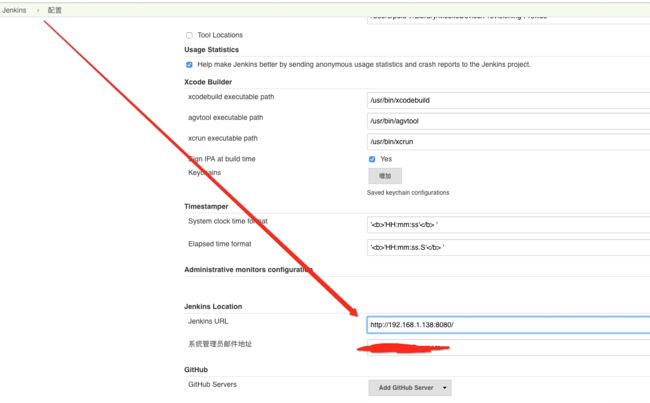The height and width of the screenshot is (403, 650).
Task: Edit the System clock time format field
Action: 508,225
